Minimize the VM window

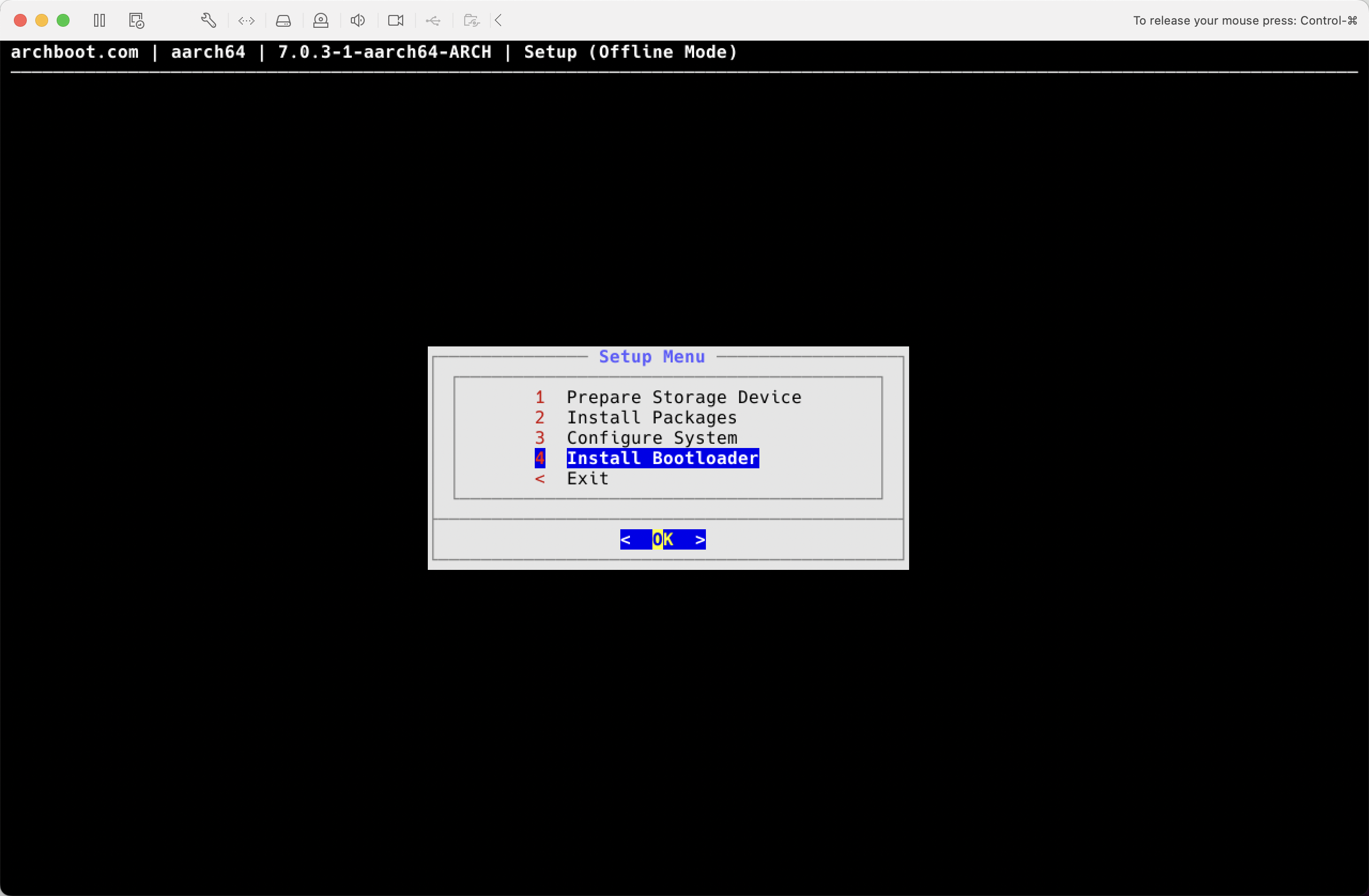(41, 21)
